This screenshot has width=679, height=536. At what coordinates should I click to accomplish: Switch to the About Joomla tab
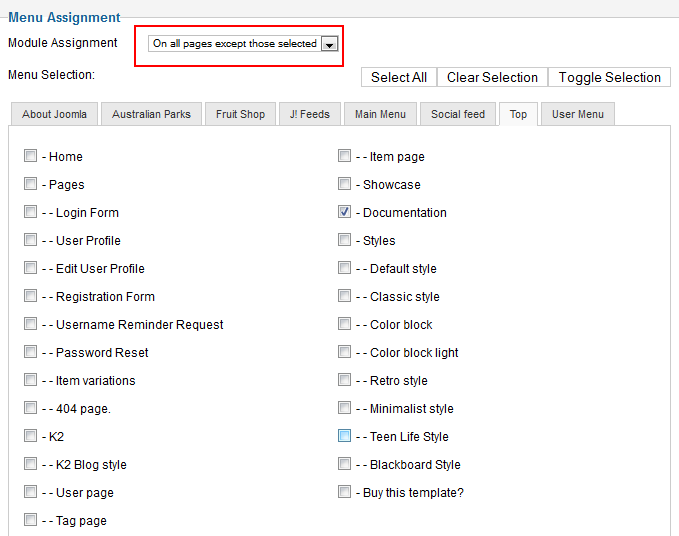point(55,114)
